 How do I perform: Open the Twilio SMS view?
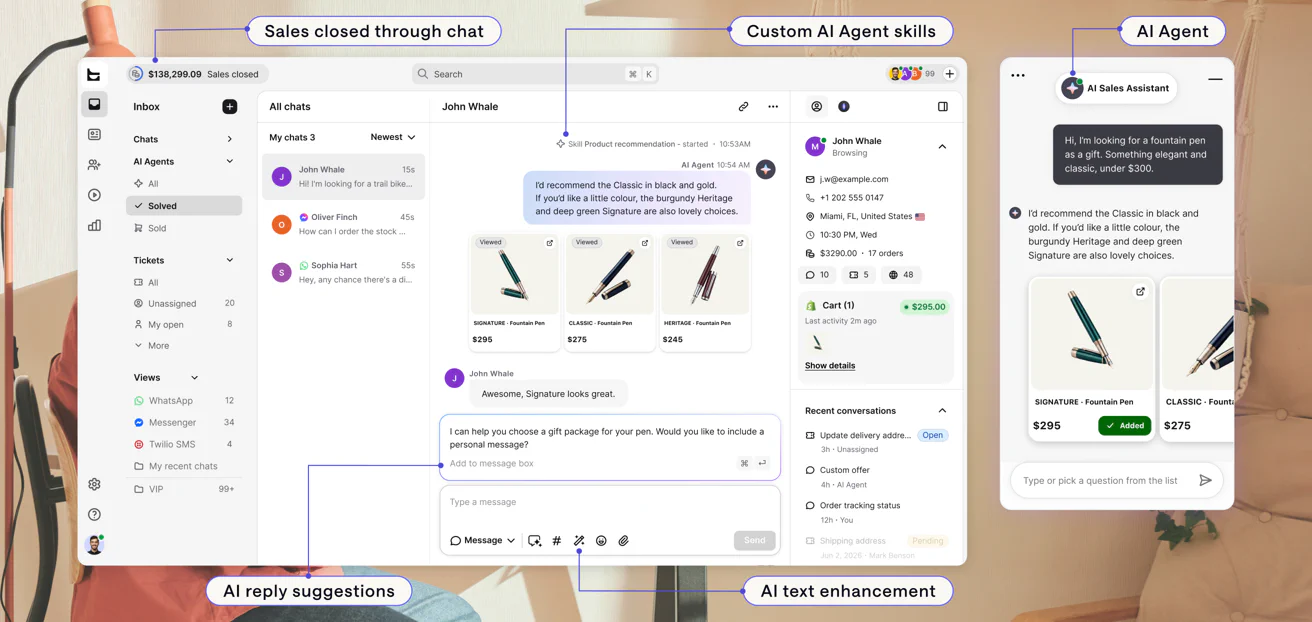click(x=184, y=444)
